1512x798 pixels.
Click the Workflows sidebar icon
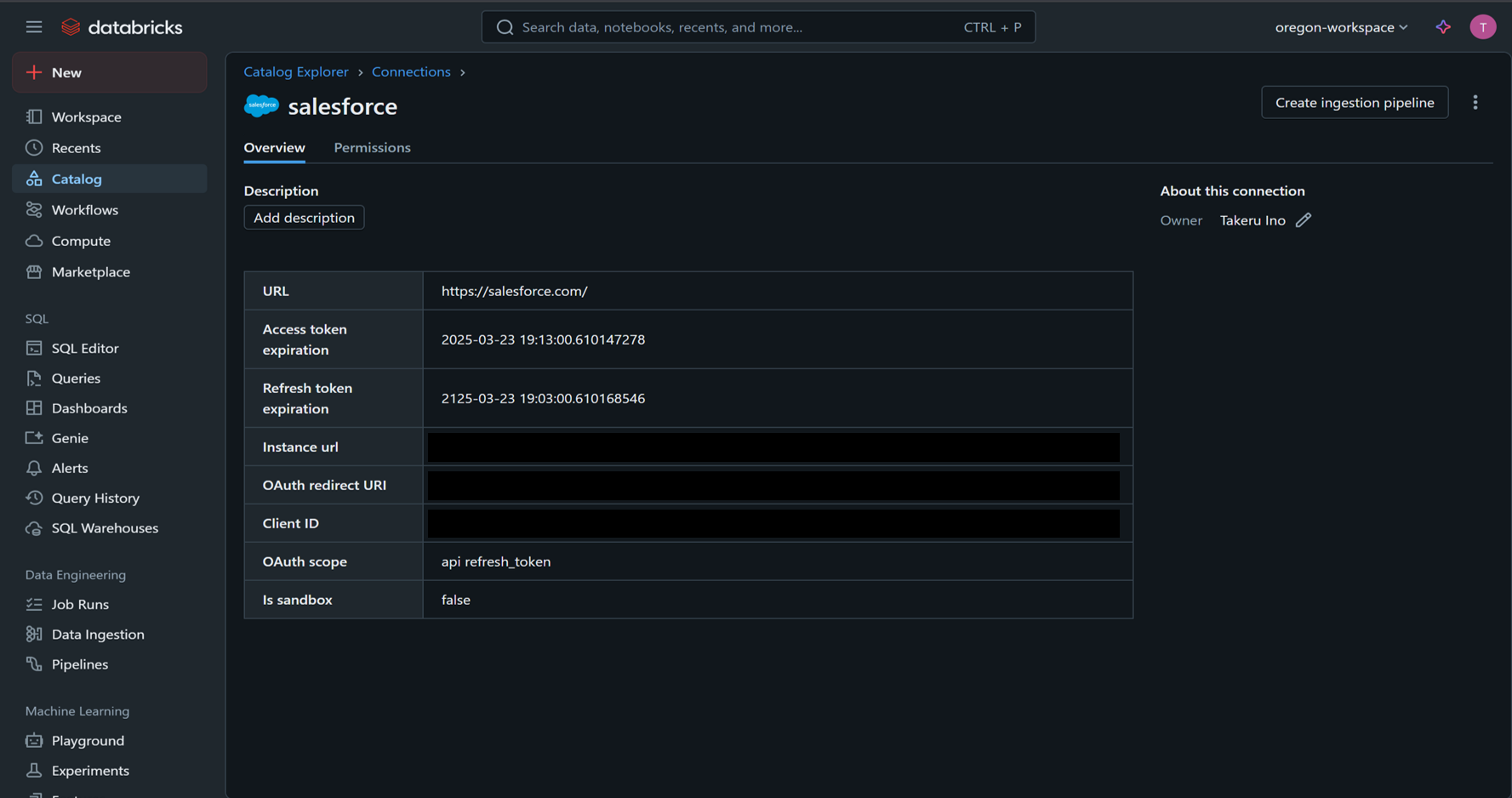[34, 210]
